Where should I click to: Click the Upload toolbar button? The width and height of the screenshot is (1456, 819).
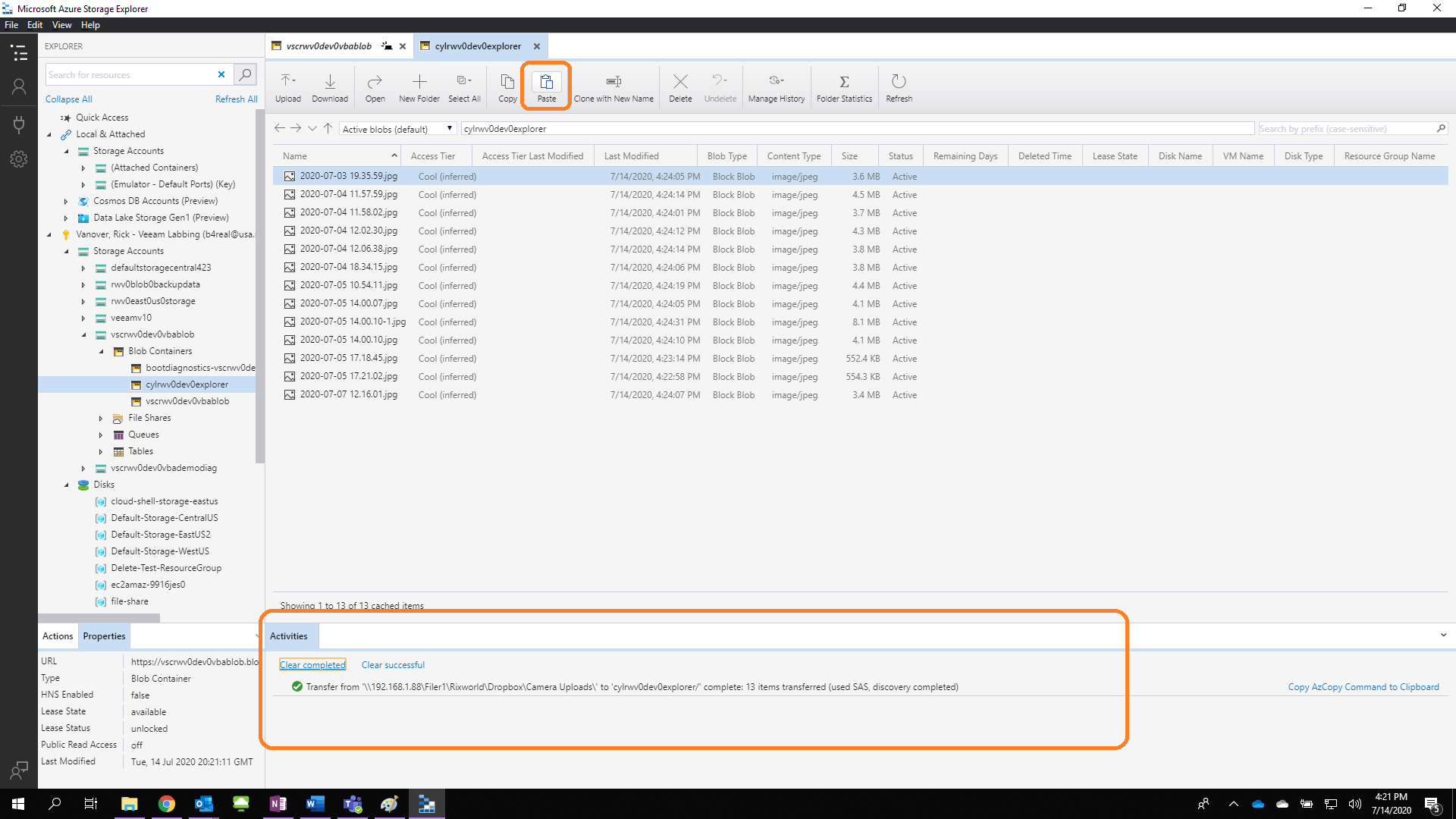[x=288, y=87]
